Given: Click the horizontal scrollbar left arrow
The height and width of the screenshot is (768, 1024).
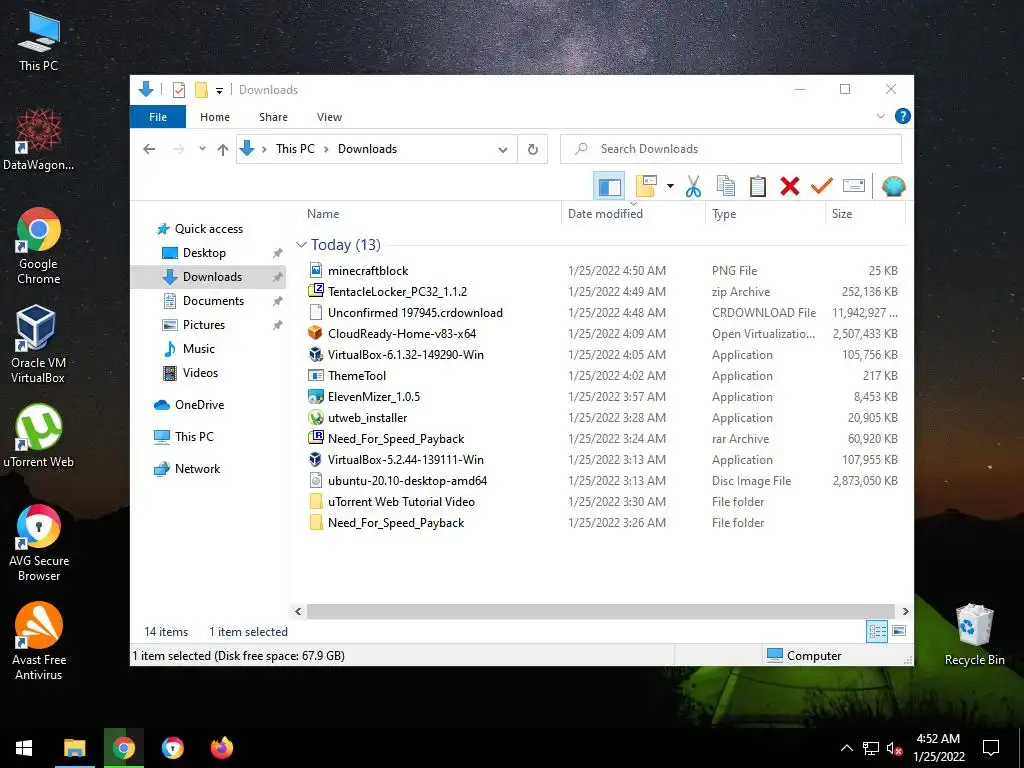Looking at the screenshot, I should coord(298,611).
